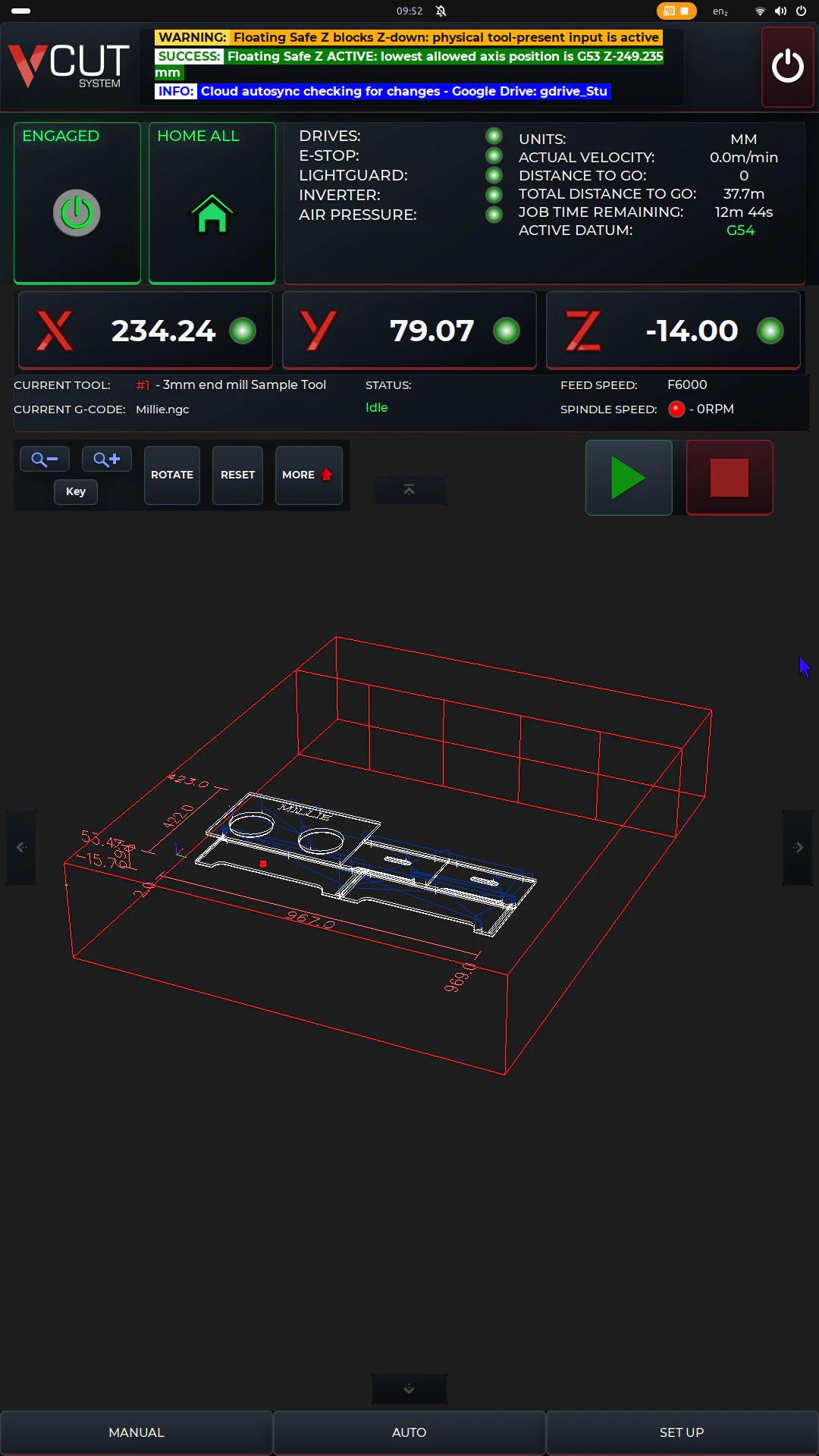Click the Wi-Fi icon in top bar
This screenshot has height=1456, width=819.
pos(760,11)
